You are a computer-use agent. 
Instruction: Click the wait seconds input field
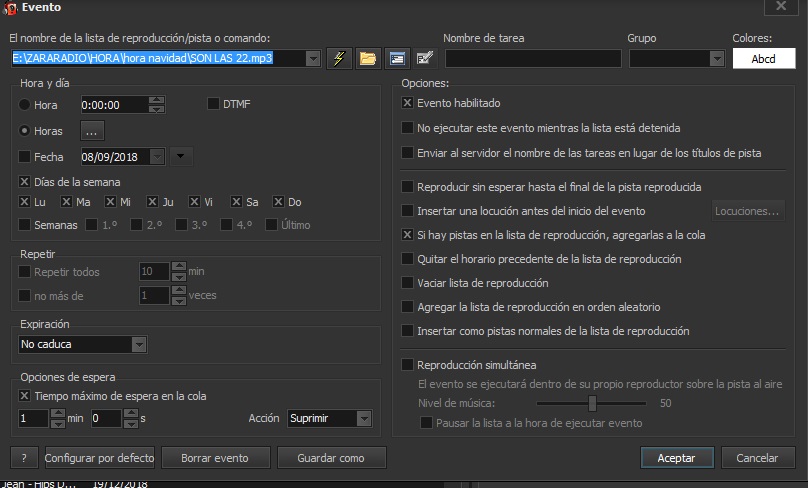coord(107,418)
